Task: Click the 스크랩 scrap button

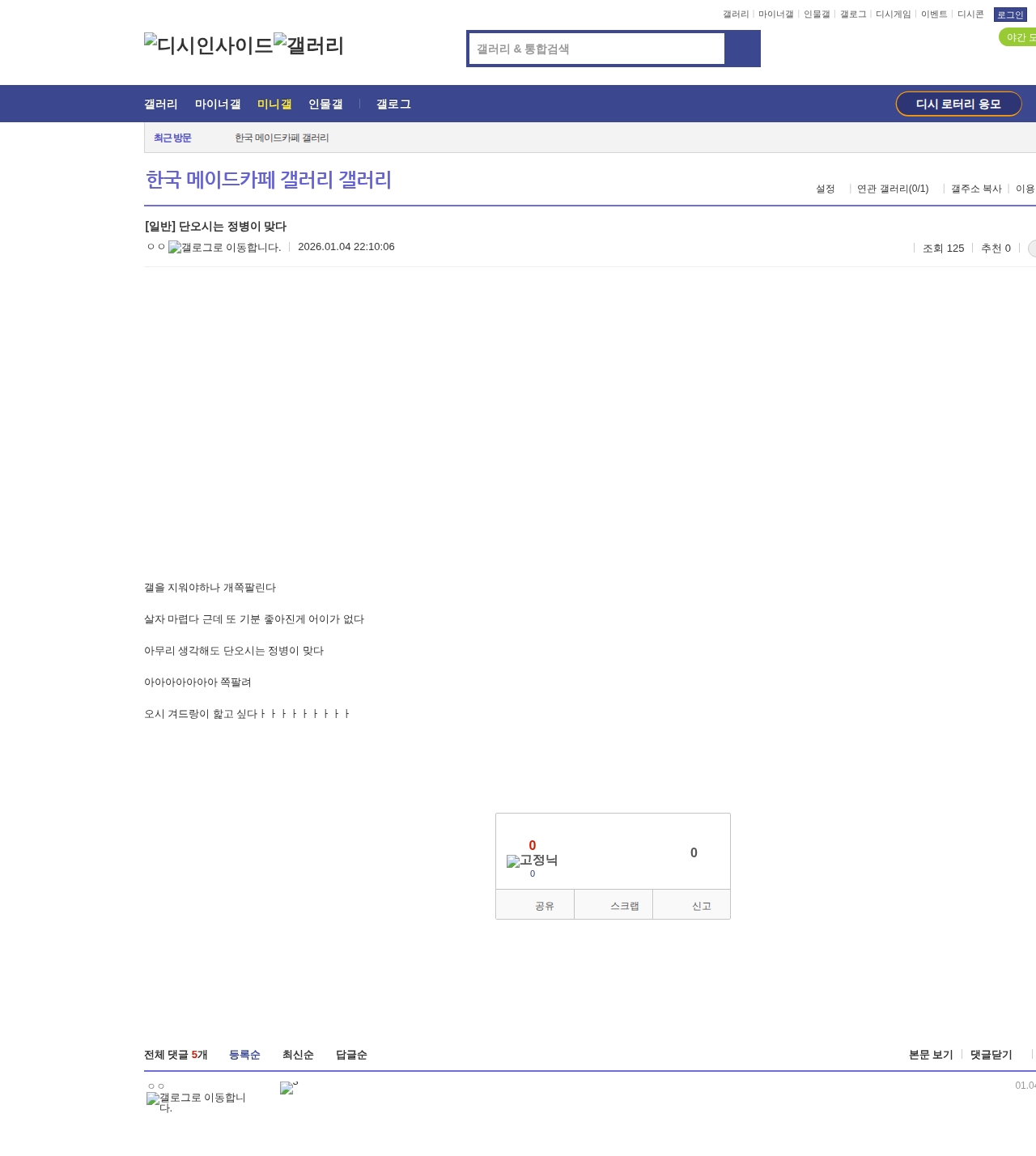Action: coord(614,905)
